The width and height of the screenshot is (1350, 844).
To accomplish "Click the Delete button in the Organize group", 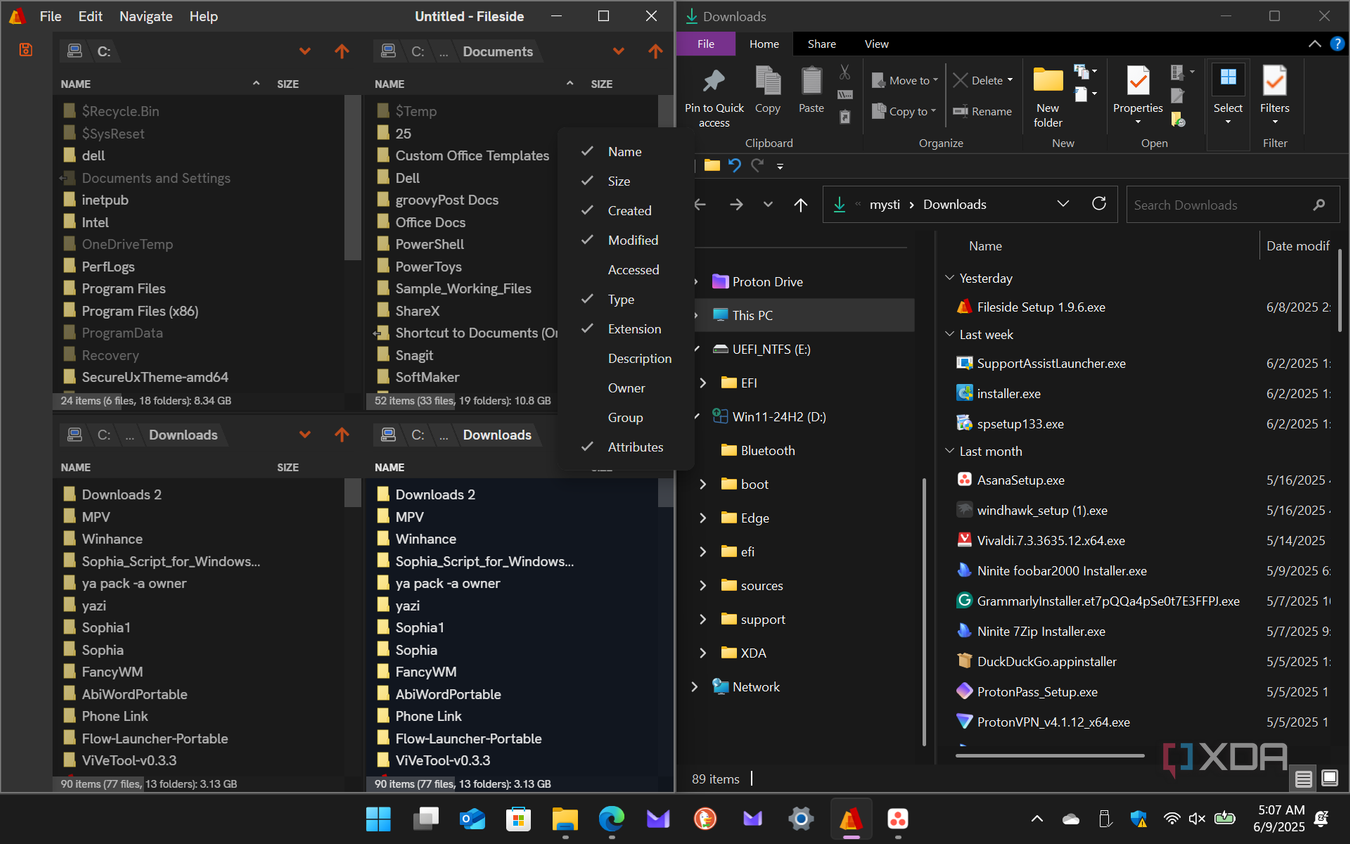I will (x=983, y=80).
